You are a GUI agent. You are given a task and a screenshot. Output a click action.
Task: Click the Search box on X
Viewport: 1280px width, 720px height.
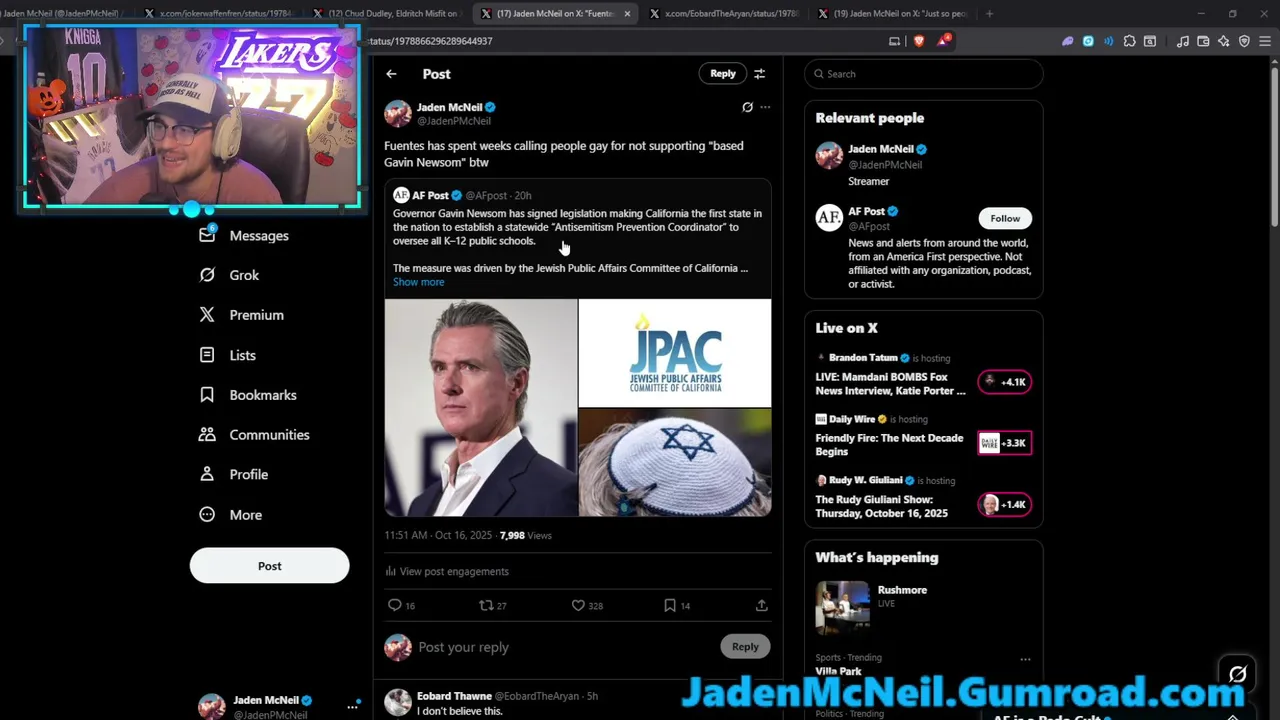923,74
